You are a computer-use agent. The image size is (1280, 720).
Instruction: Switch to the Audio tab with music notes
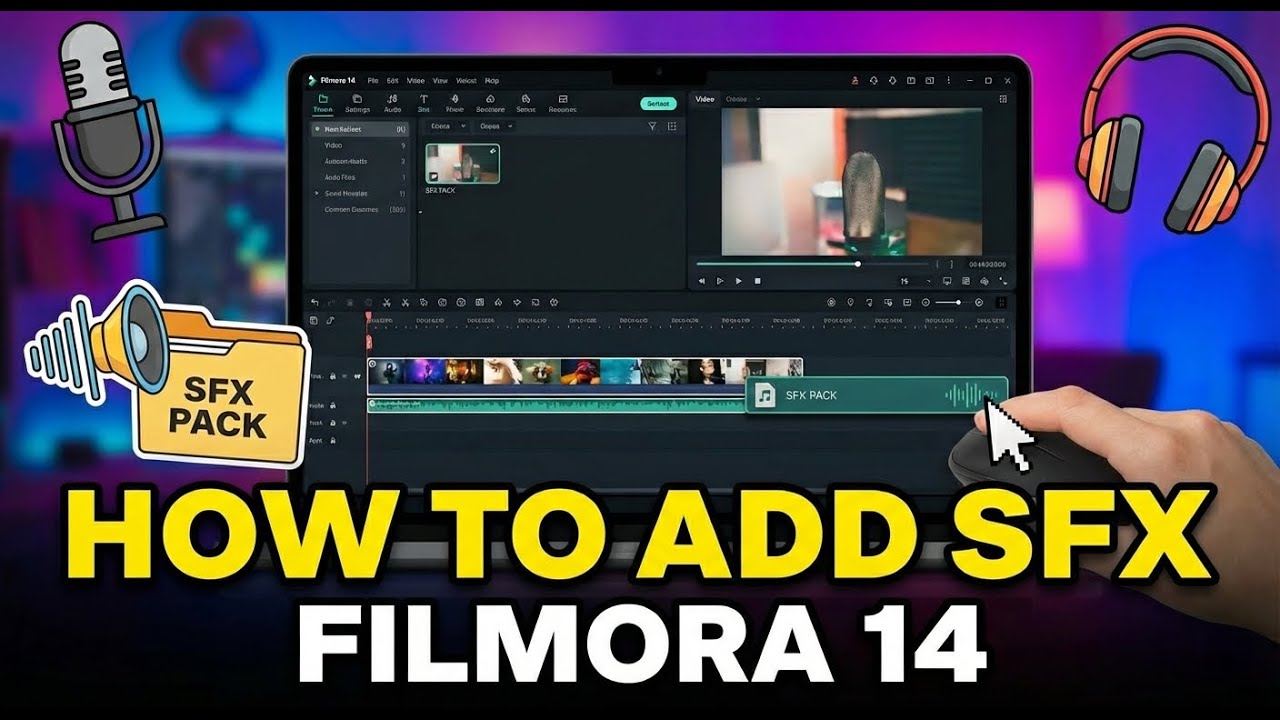point(392,104)
